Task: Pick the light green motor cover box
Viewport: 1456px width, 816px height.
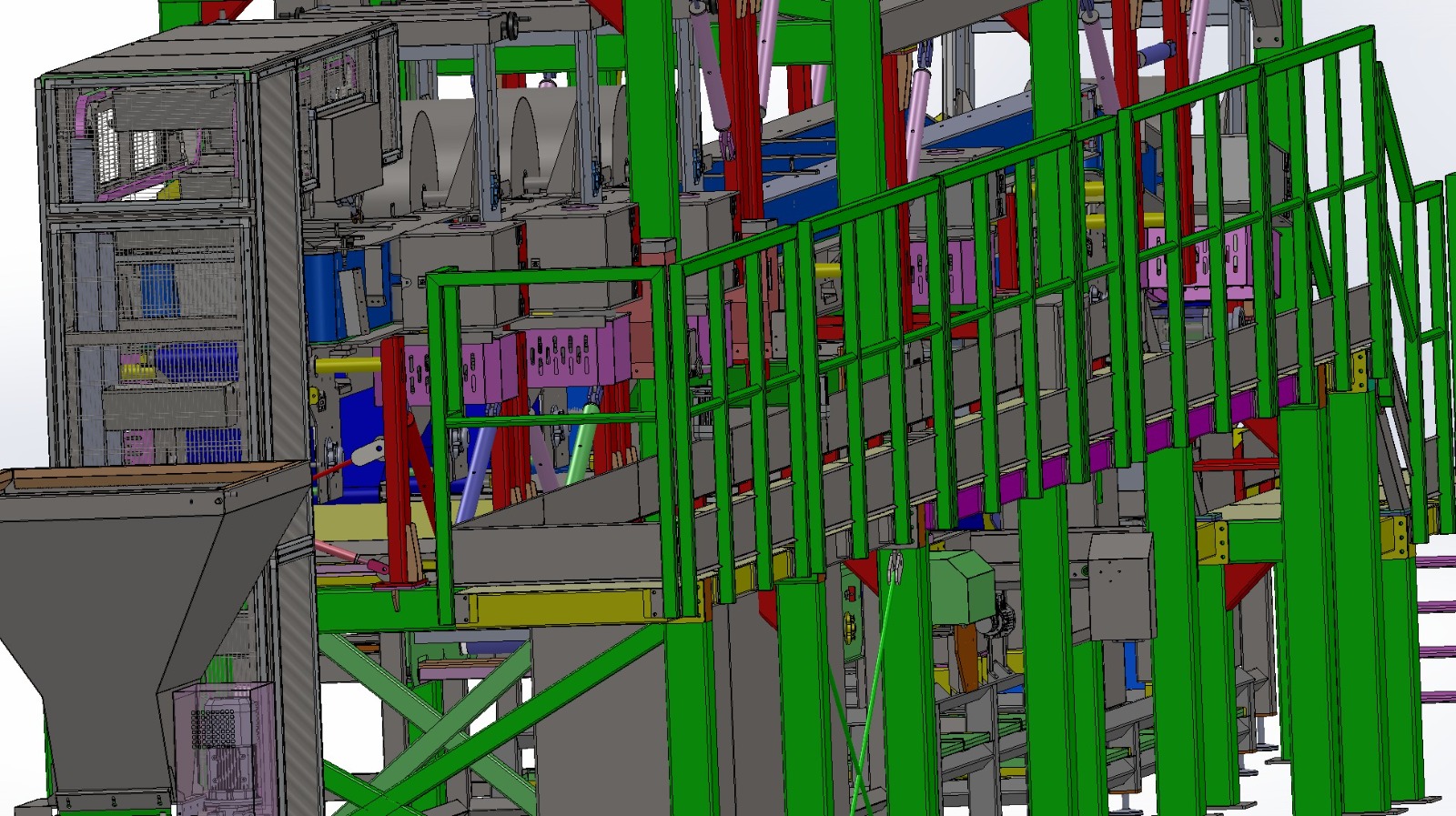Action: [x=960, y=587]
